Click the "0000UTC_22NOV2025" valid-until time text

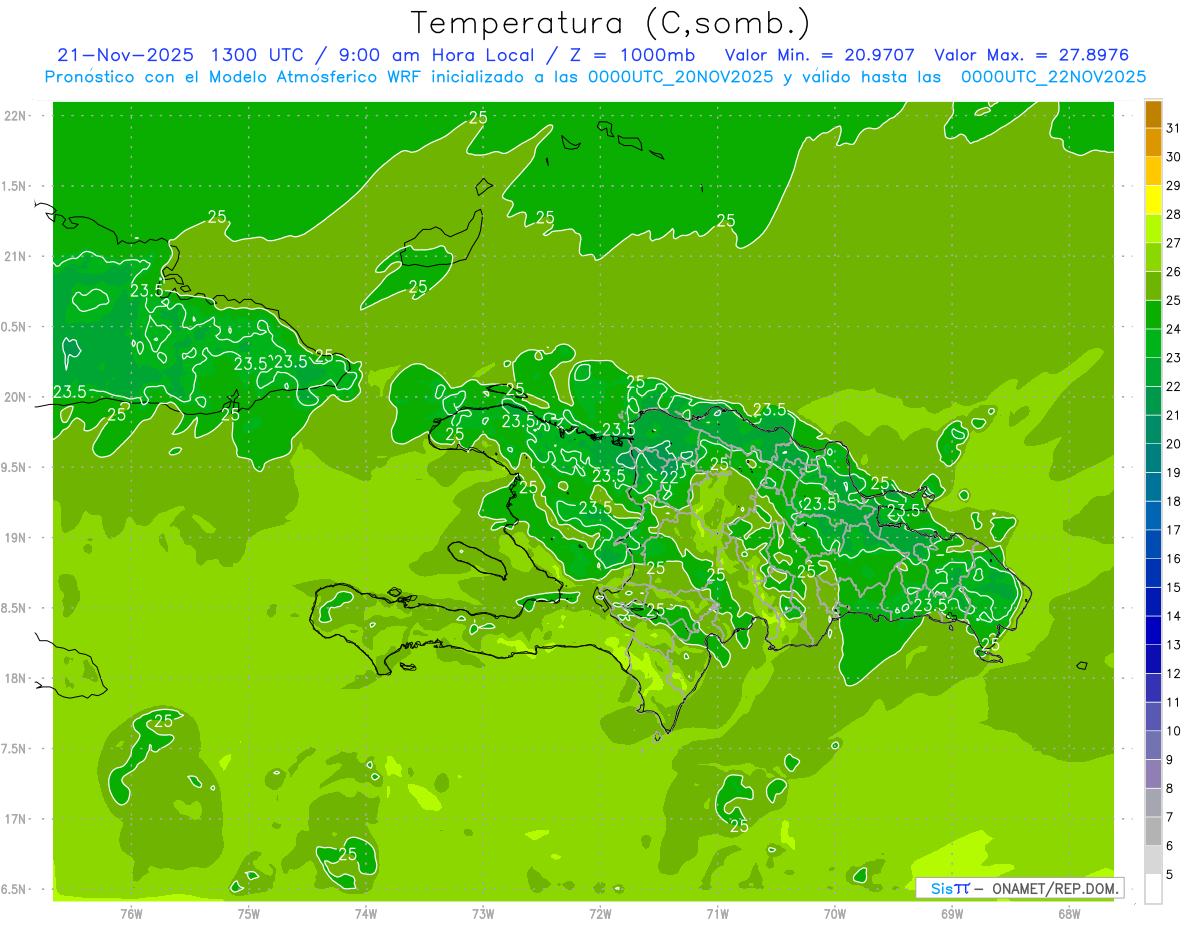click(1054, 77)
